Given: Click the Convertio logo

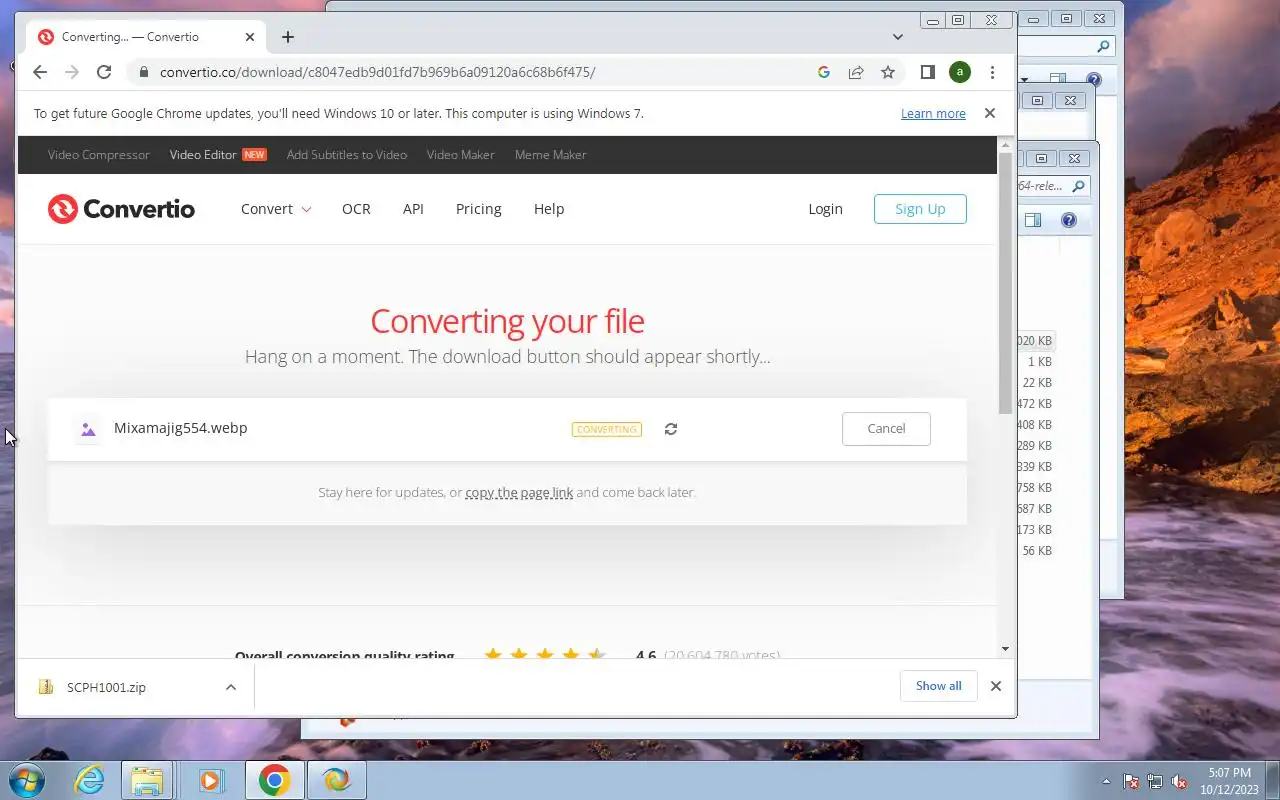Looking at the screenshot, I should [121, 209].
